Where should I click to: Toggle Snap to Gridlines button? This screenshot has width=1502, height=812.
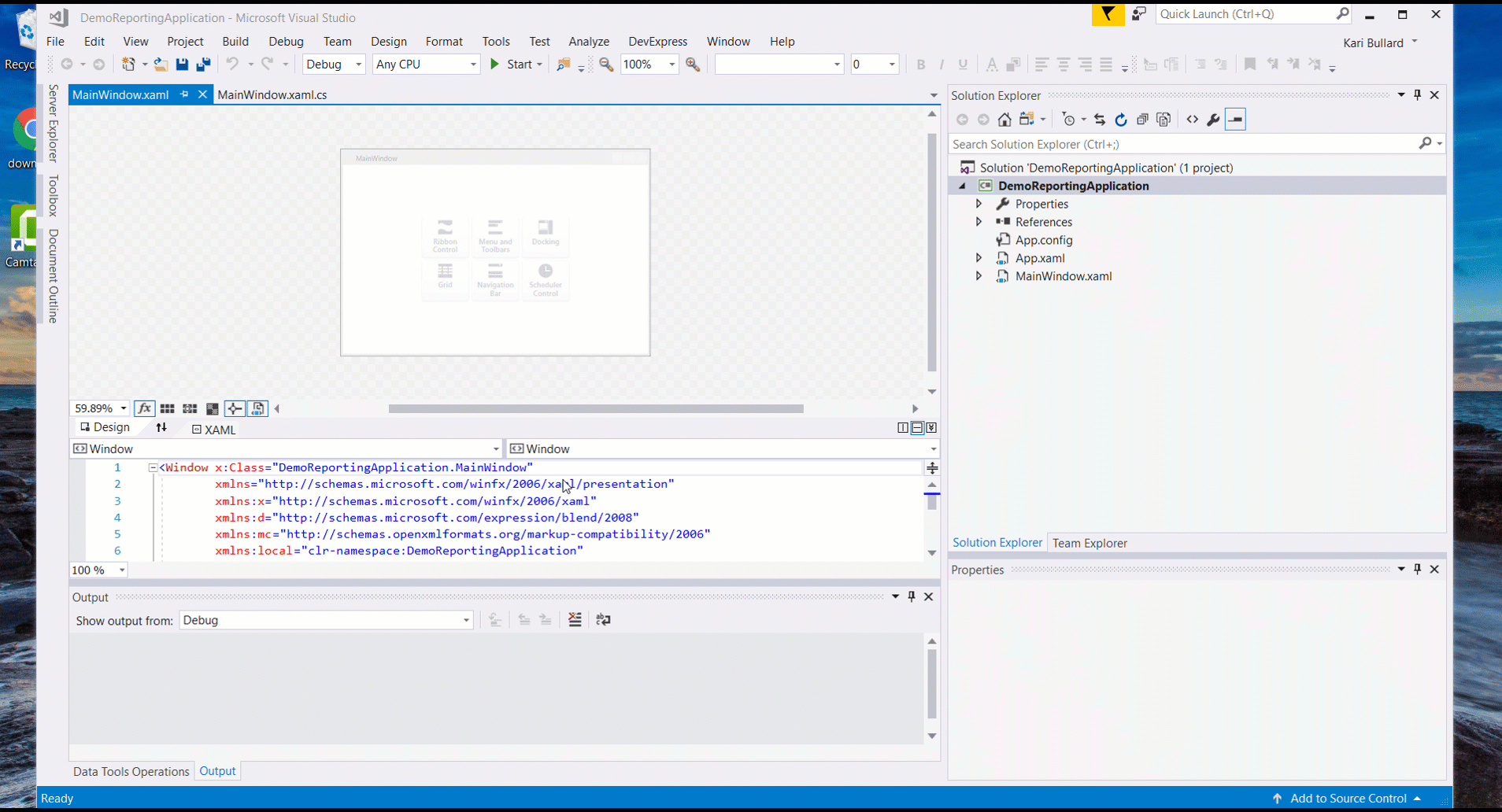(x=190, y=408)
